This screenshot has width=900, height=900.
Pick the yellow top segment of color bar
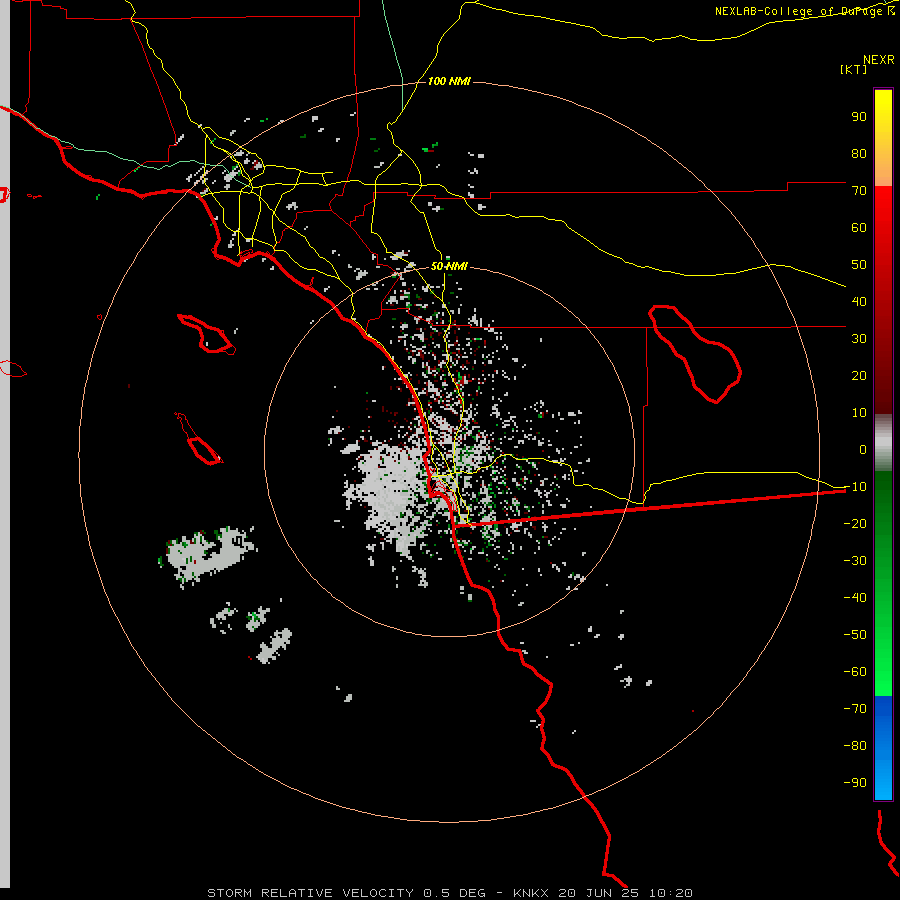(x=883, y=138)
